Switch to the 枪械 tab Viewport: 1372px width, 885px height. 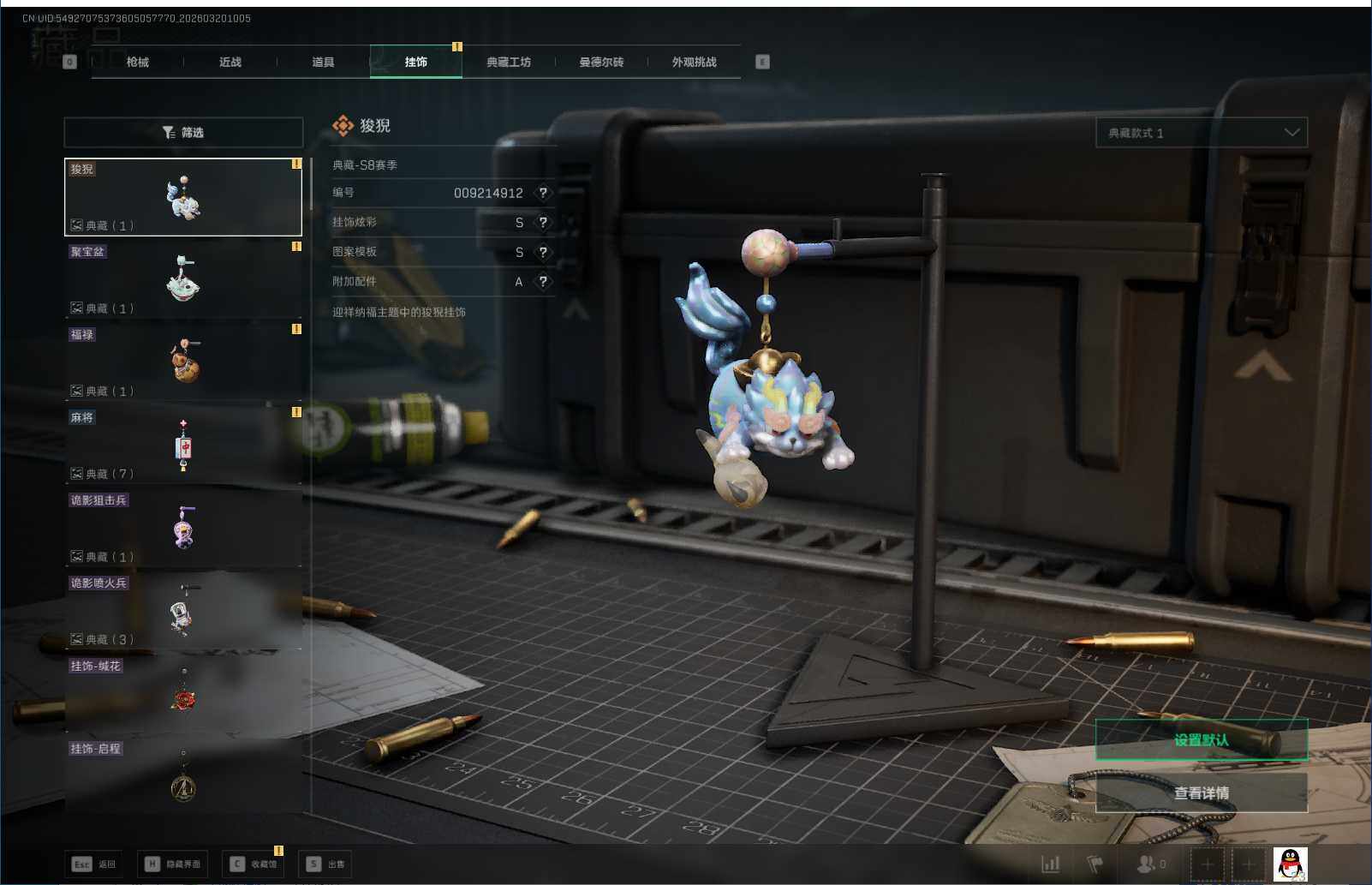coord(137,62)
